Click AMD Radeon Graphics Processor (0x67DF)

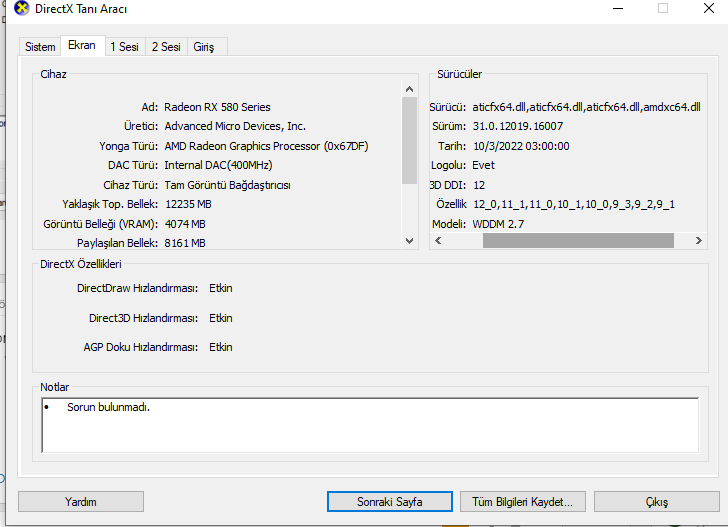(x=266, y=146)
